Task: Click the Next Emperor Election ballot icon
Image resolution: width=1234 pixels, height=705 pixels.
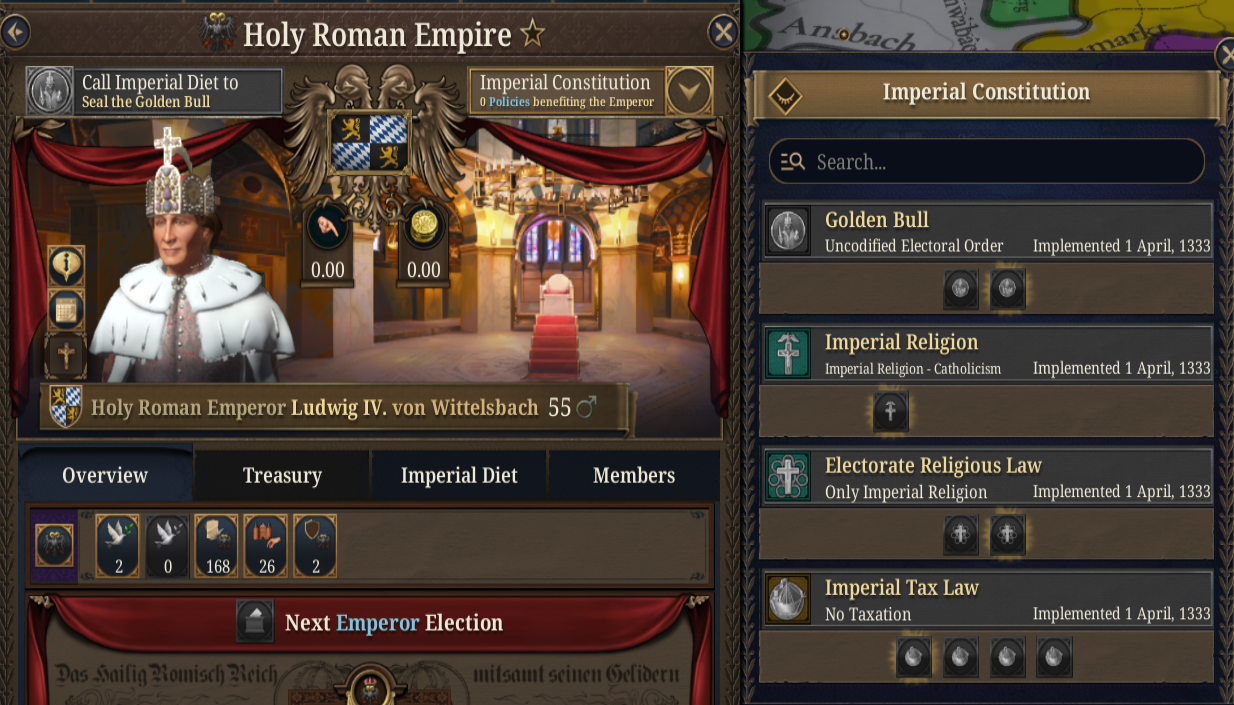Action: pos(255,622)
